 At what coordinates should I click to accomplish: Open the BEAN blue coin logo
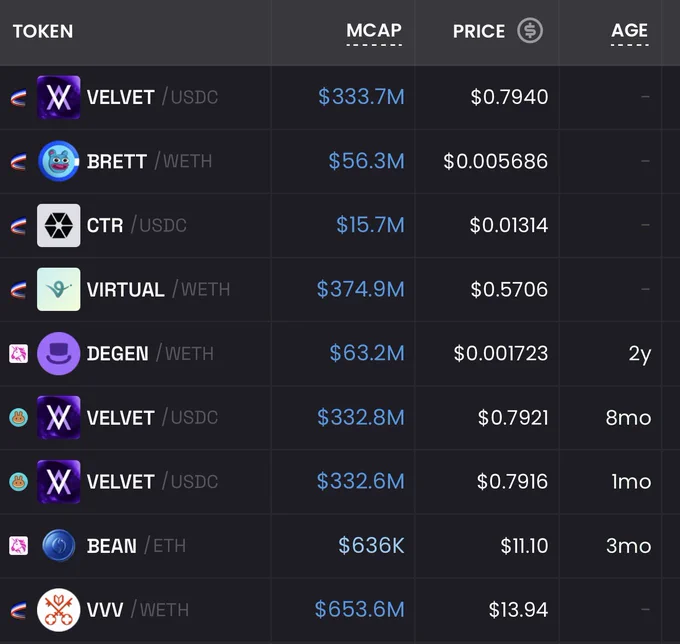click(x=59, y=546)
